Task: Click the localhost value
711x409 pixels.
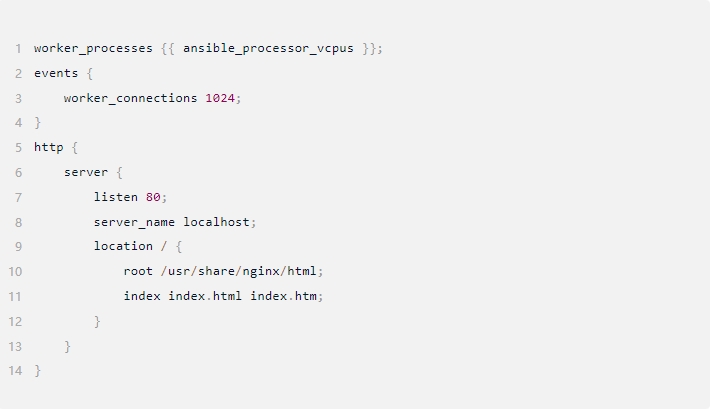Action: click(x=216, y=222)
